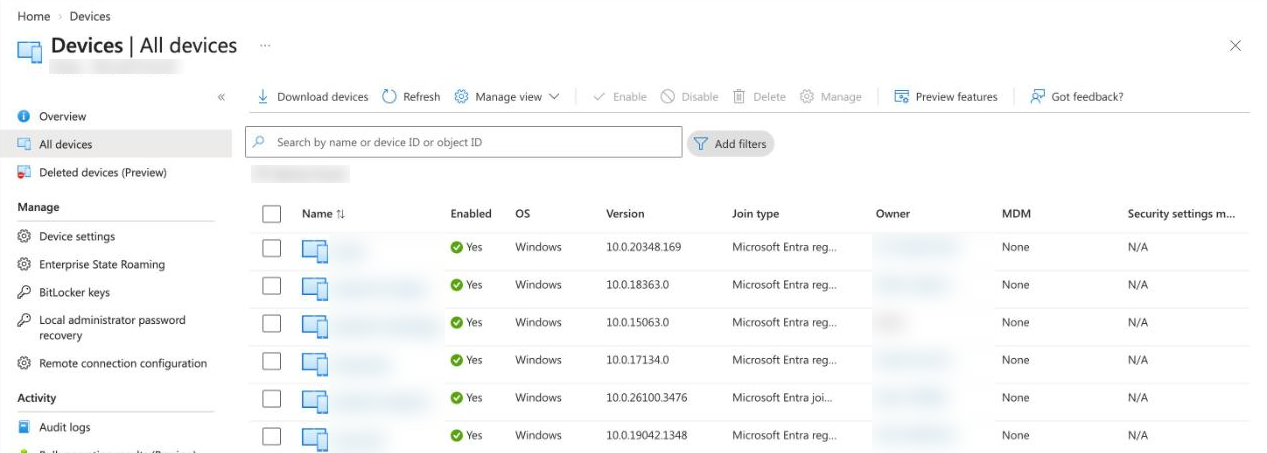This screenshot has height=453, width=1267.
Task: Click the Devices breadcrumb link
Action: [x=90, y=16]
